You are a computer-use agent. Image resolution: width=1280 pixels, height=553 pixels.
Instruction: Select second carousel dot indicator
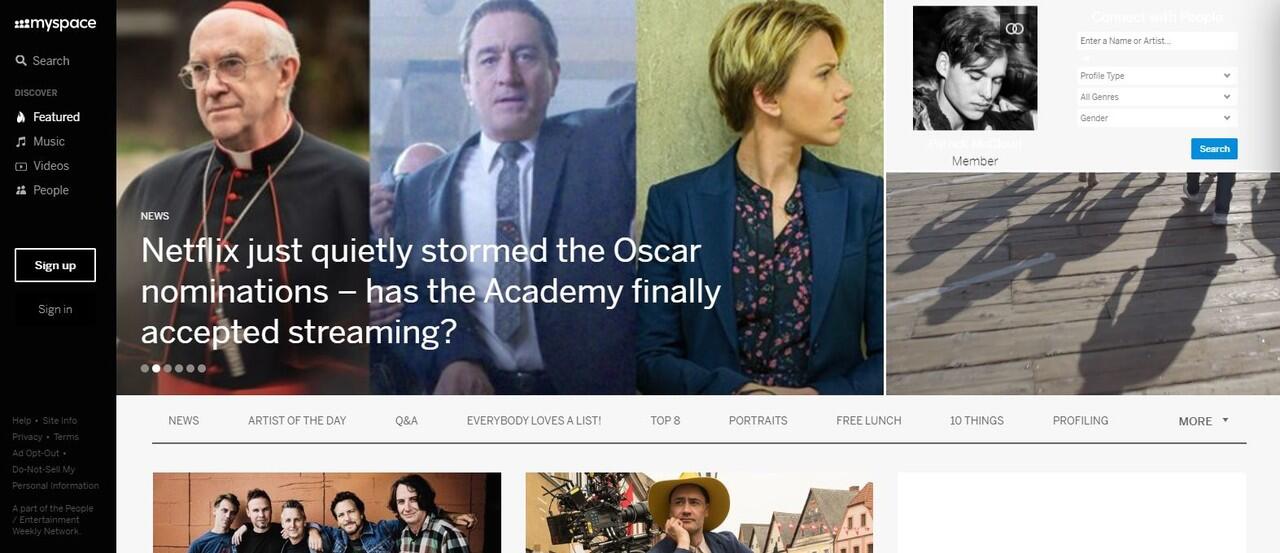[x=156, y=368]
